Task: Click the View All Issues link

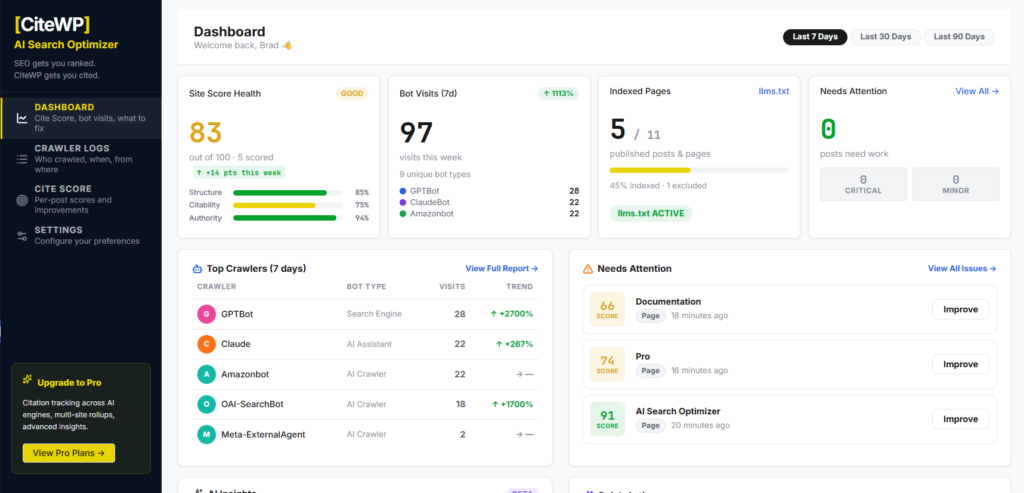Action: click(962, 268)
